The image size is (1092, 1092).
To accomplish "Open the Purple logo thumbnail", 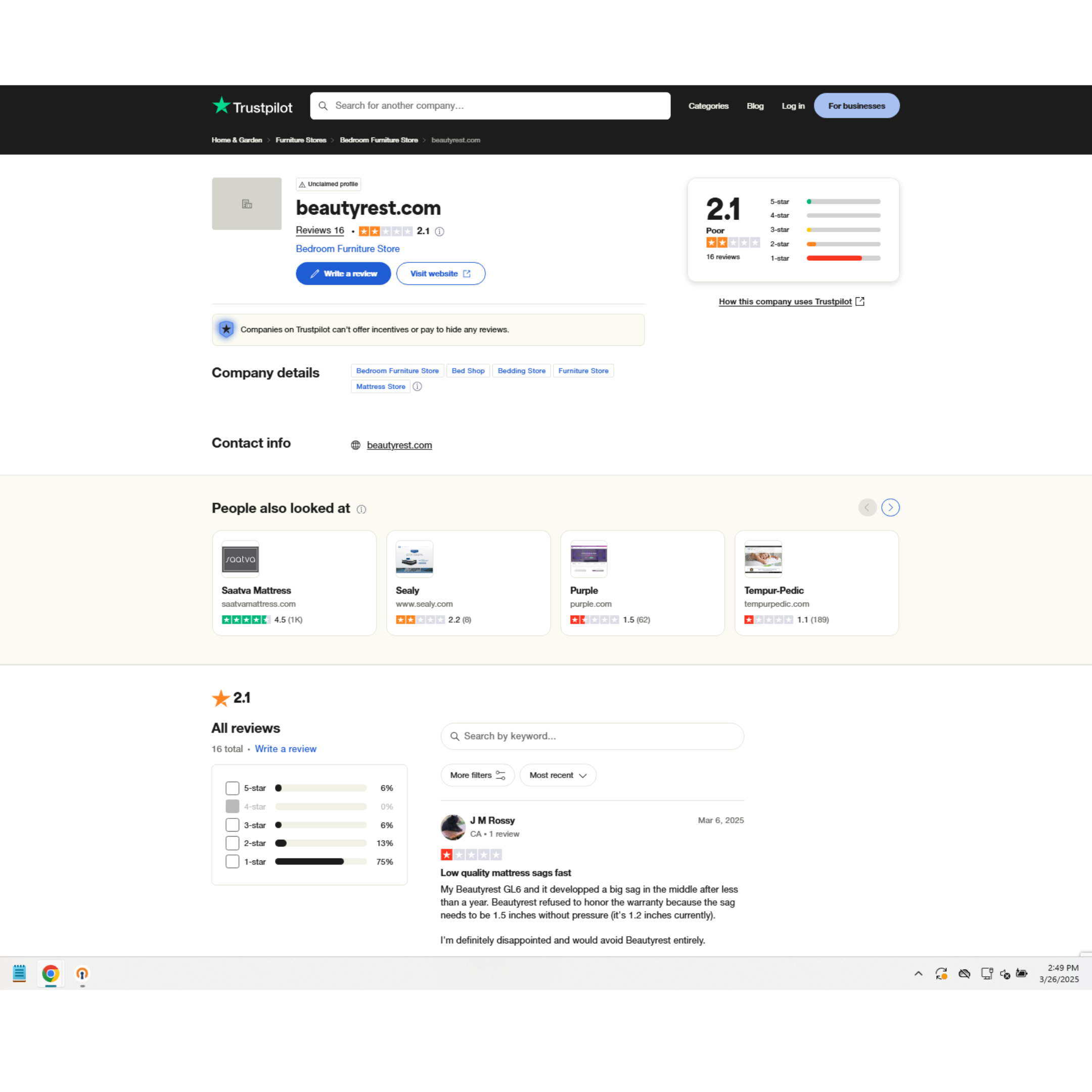I will point(588,559).
